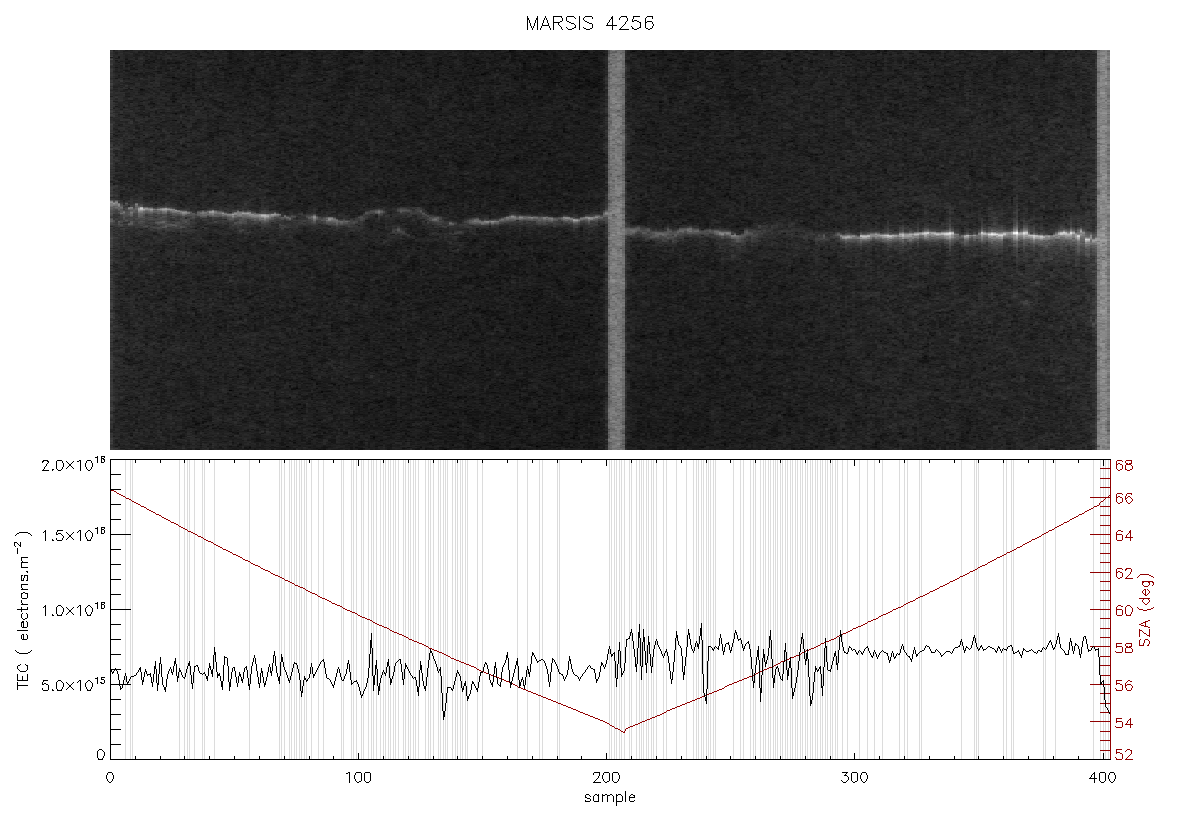Image resolution: width=1180 pixels, height=830 pixels.
Task: Click the red 52 label on SZA axis
Action: [x=1124, y=754]
